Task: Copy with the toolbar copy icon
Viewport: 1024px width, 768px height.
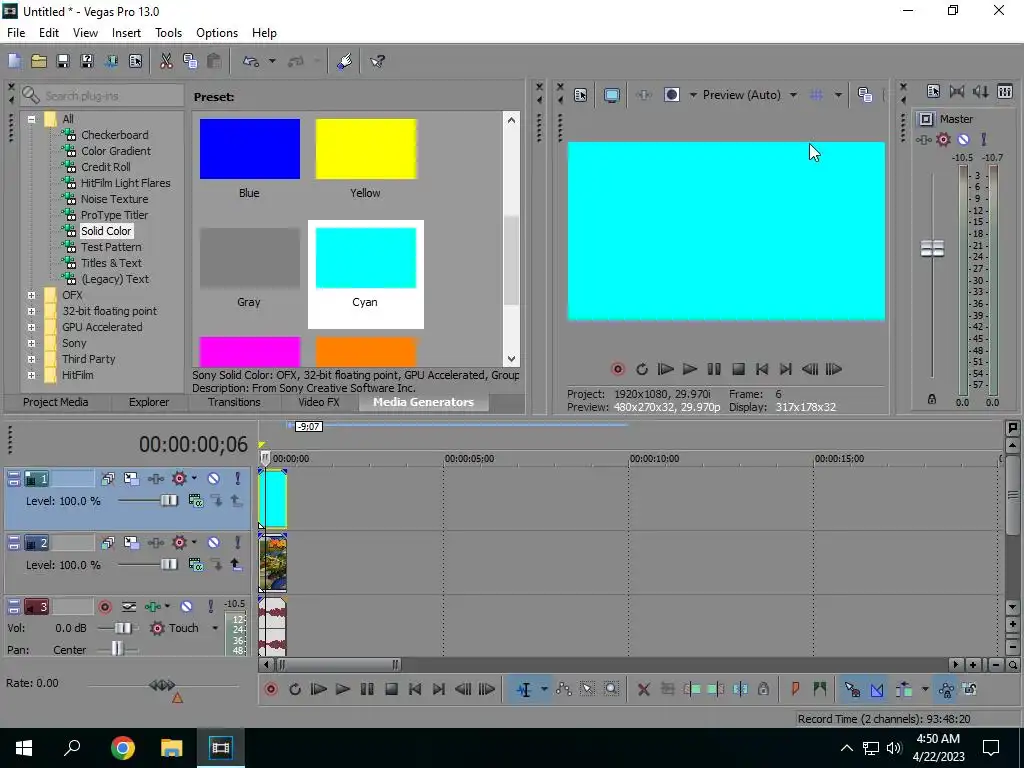Action: [x=190, y=61]
